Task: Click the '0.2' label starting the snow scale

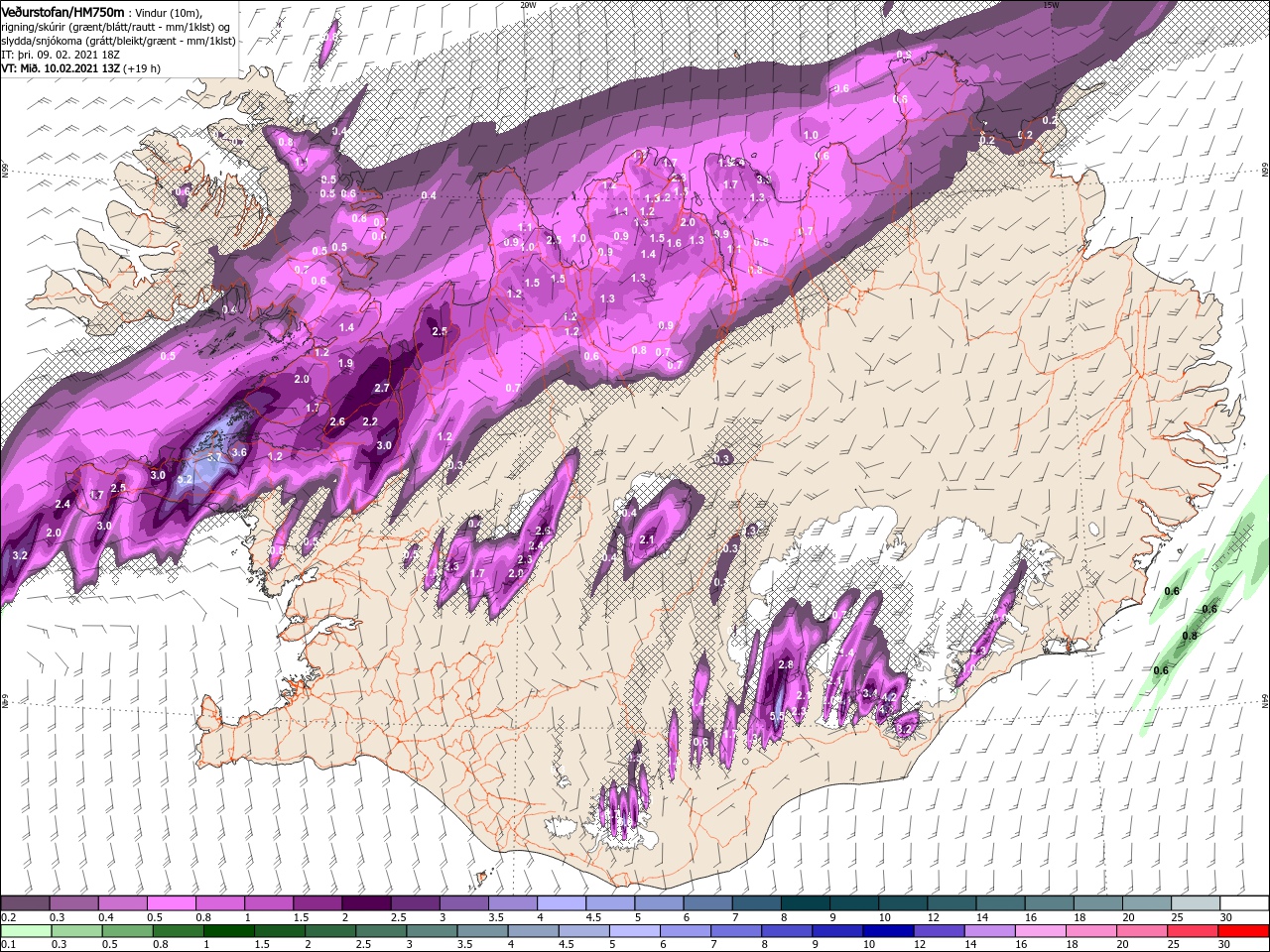Action: [x=7, y=917]
